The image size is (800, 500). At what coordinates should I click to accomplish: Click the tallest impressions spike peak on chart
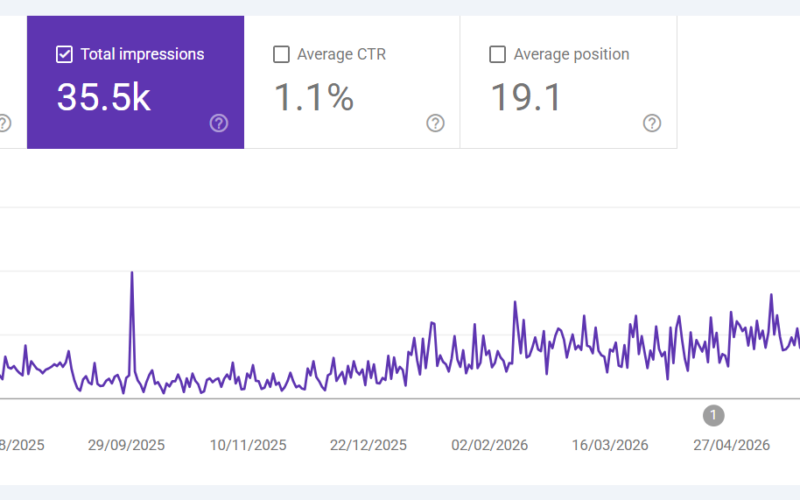(x=132, y=273)
